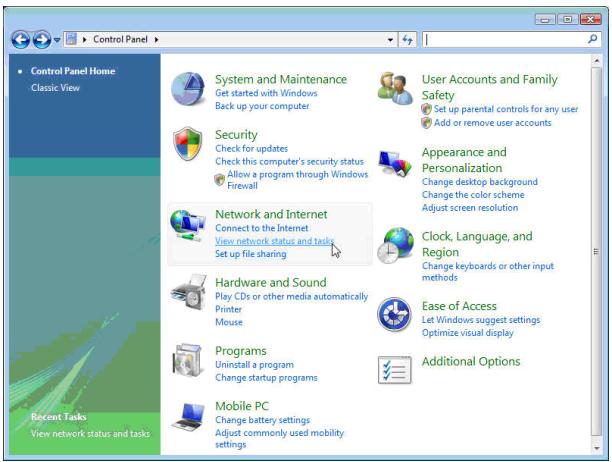Click the Back navigation arrow button

(x=20, y=39)
